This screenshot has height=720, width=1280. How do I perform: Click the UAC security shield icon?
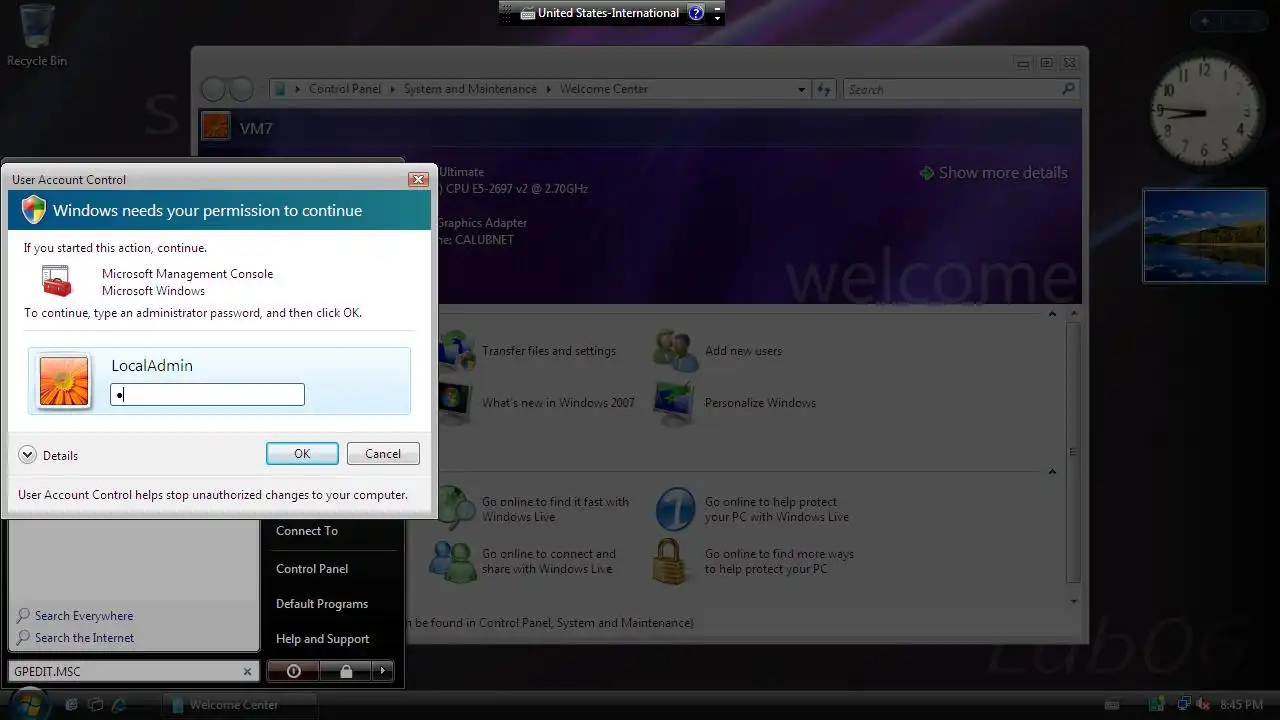(34, 210)
